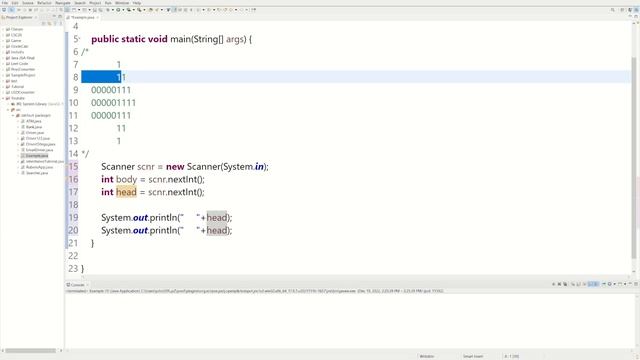Viewport: 640px width, 360px height.
Task: Open the Edit menu
Action: point(15,3)
